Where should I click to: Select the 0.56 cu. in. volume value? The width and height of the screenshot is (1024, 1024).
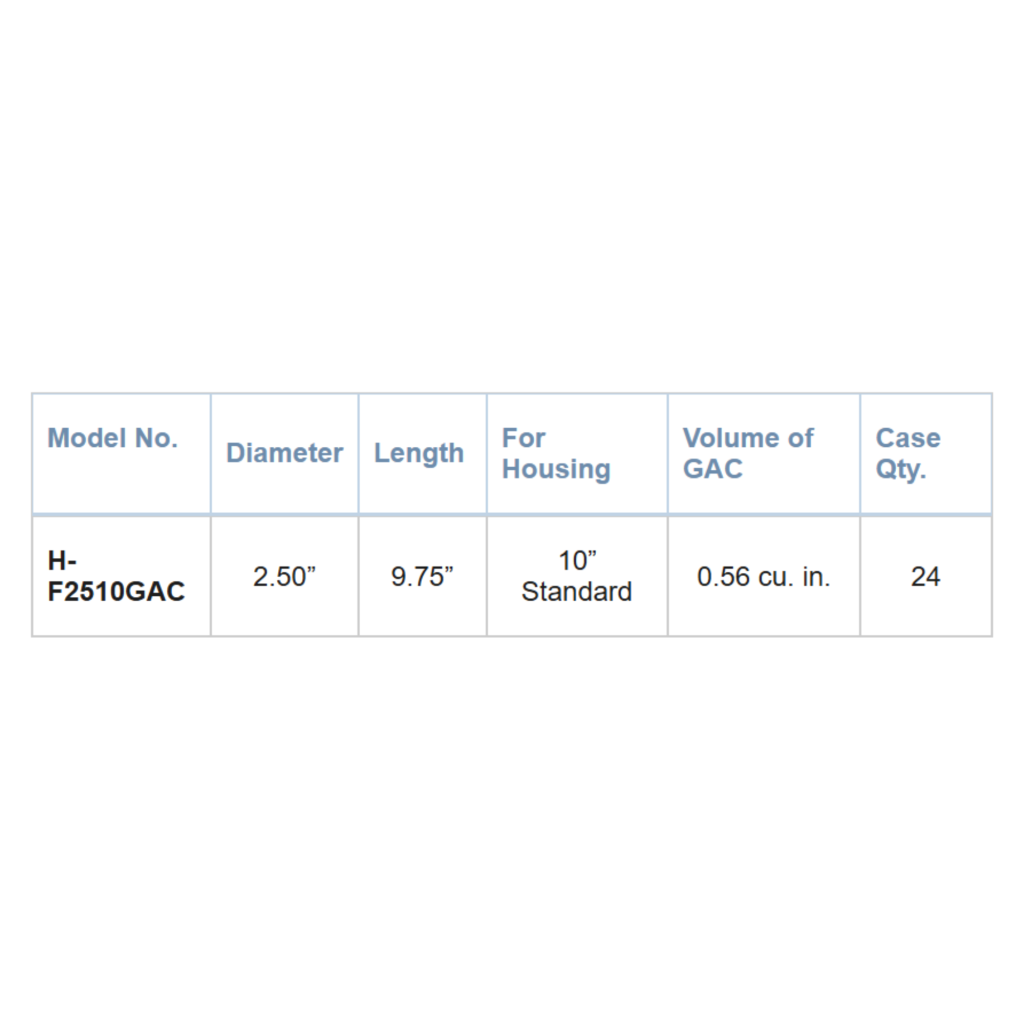click(x=763, y=577)
